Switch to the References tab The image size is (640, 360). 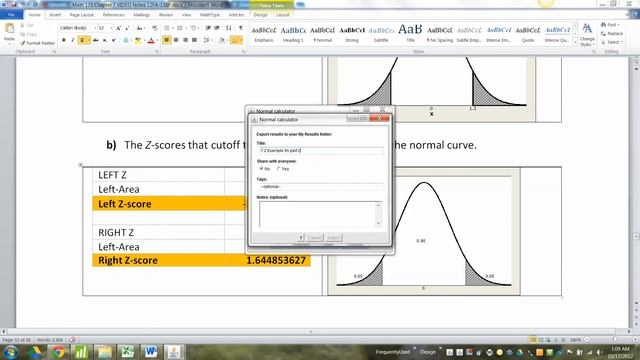click(x=113, y=15)
